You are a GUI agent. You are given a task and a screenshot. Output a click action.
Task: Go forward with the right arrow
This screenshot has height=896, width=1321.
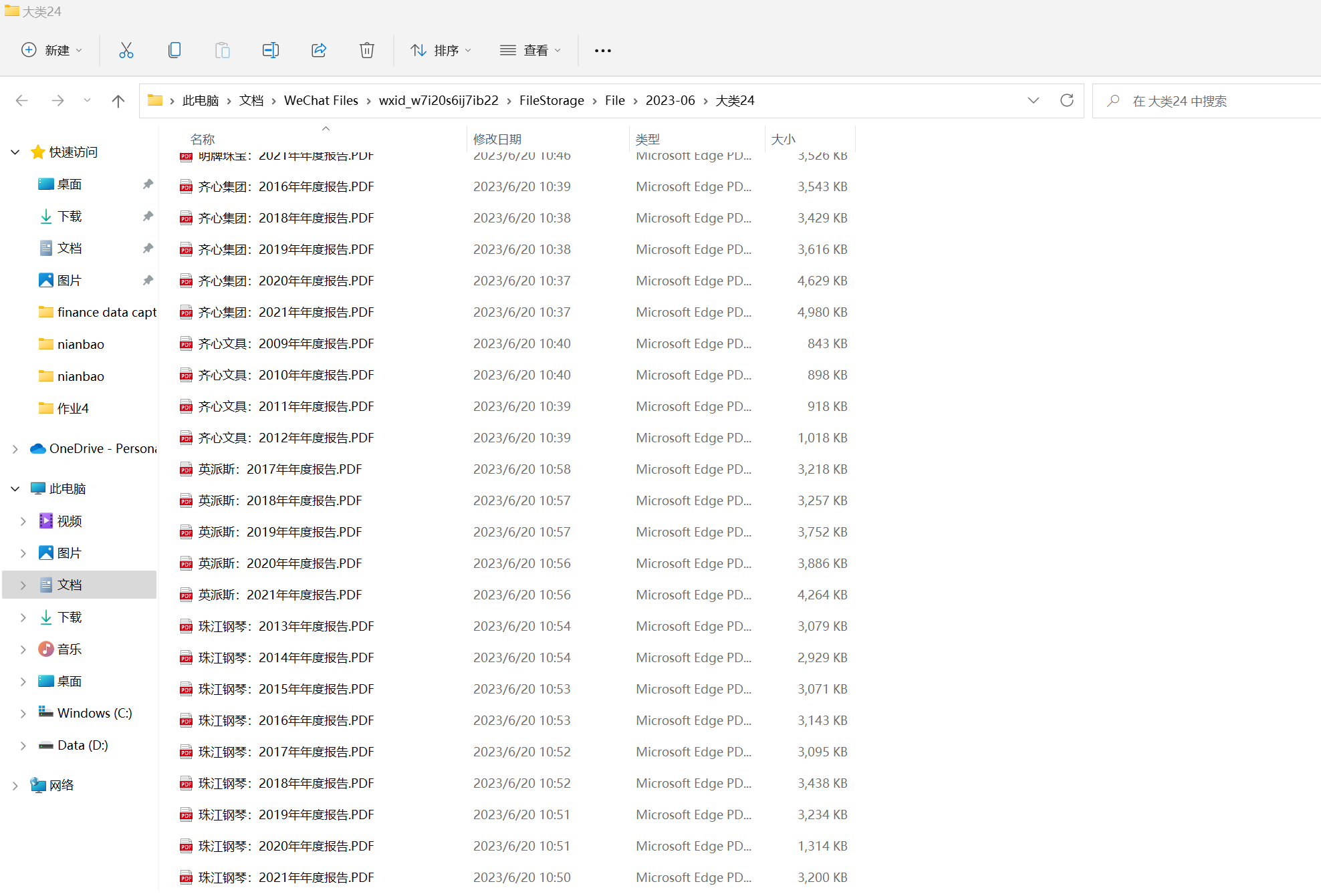57,101
